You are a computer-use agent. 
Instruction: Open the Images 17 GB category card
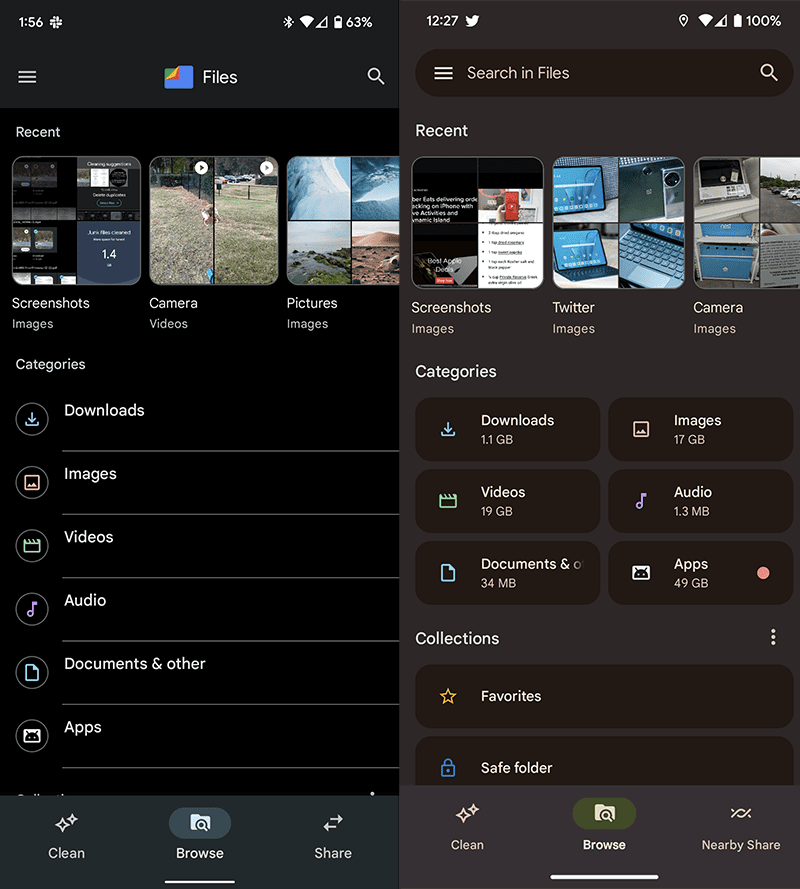click(x=700, y=429)
